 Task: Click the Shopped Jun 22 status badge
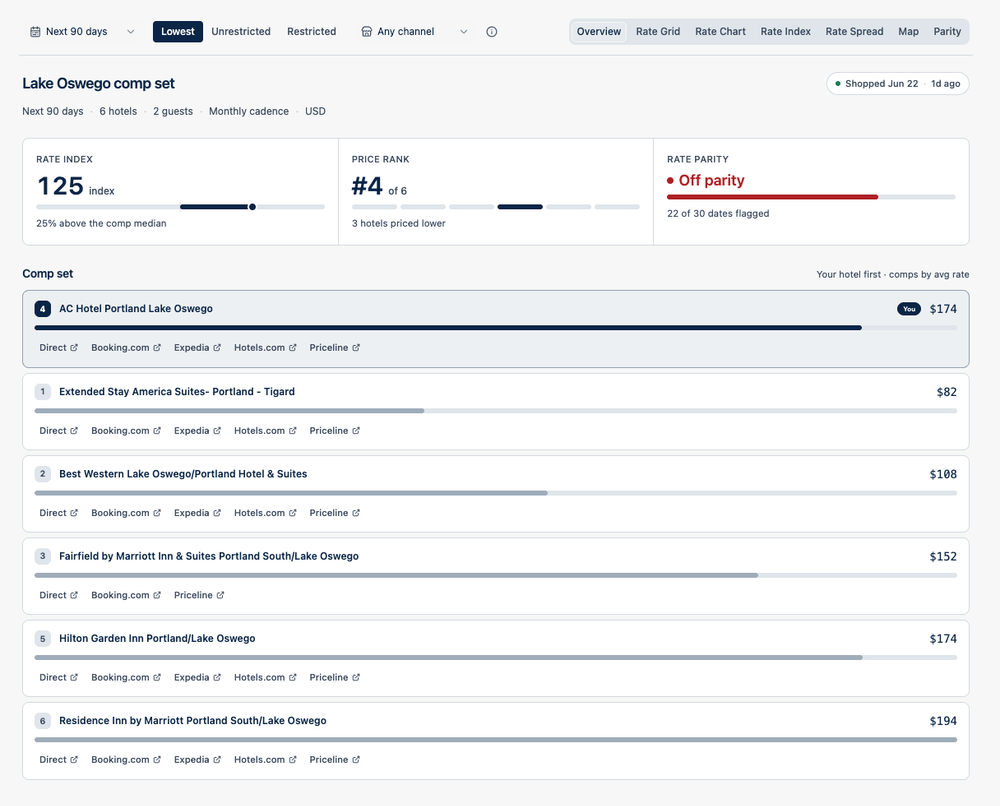coord(897,84)
